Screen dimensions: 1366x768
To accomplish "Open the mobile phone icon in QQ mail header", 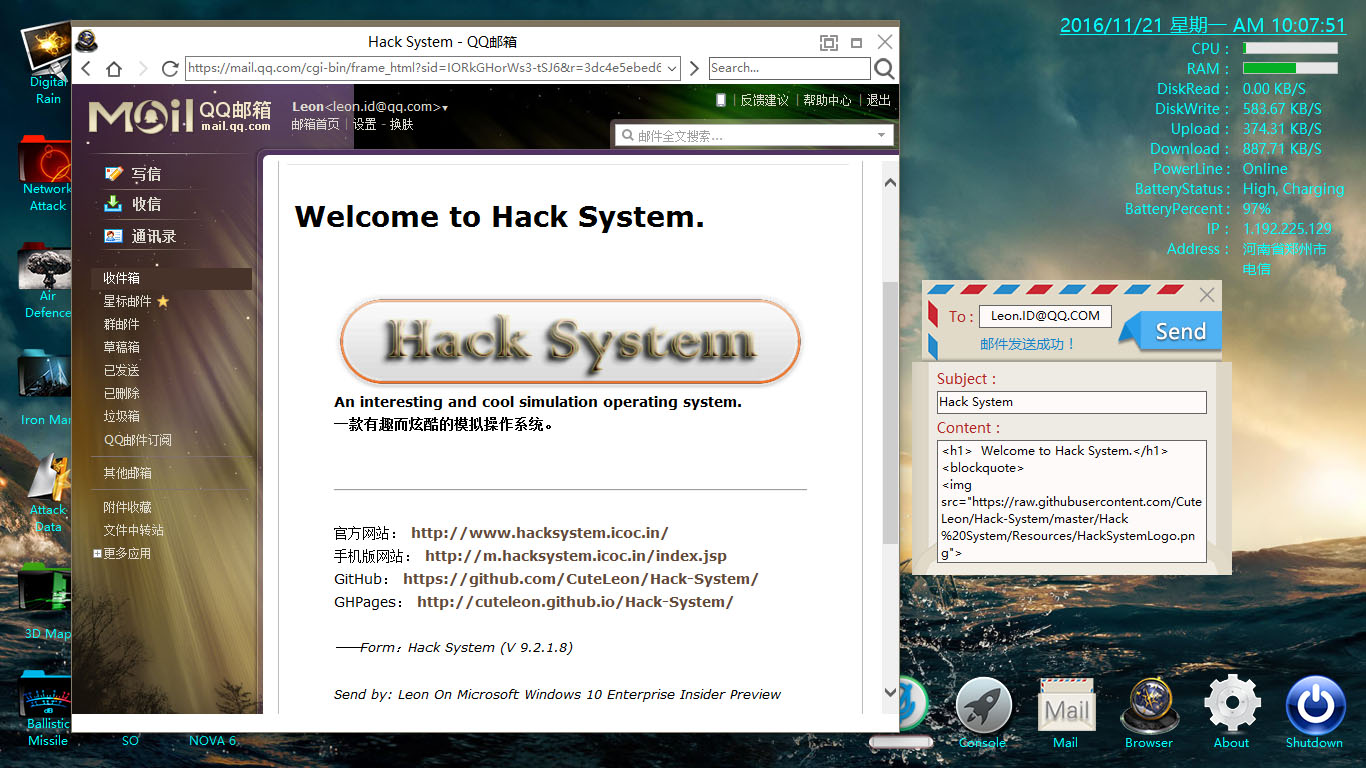I will point(722,100).
